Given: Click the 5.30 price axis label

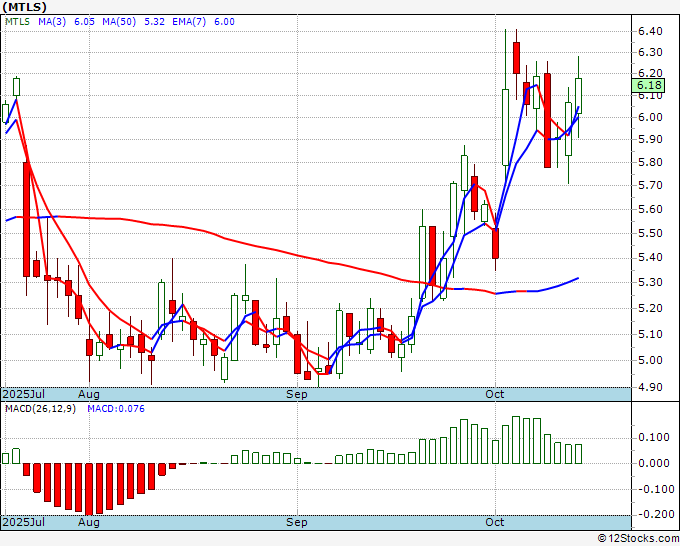Looking at the screenshot, I should [x=650, y=282].
